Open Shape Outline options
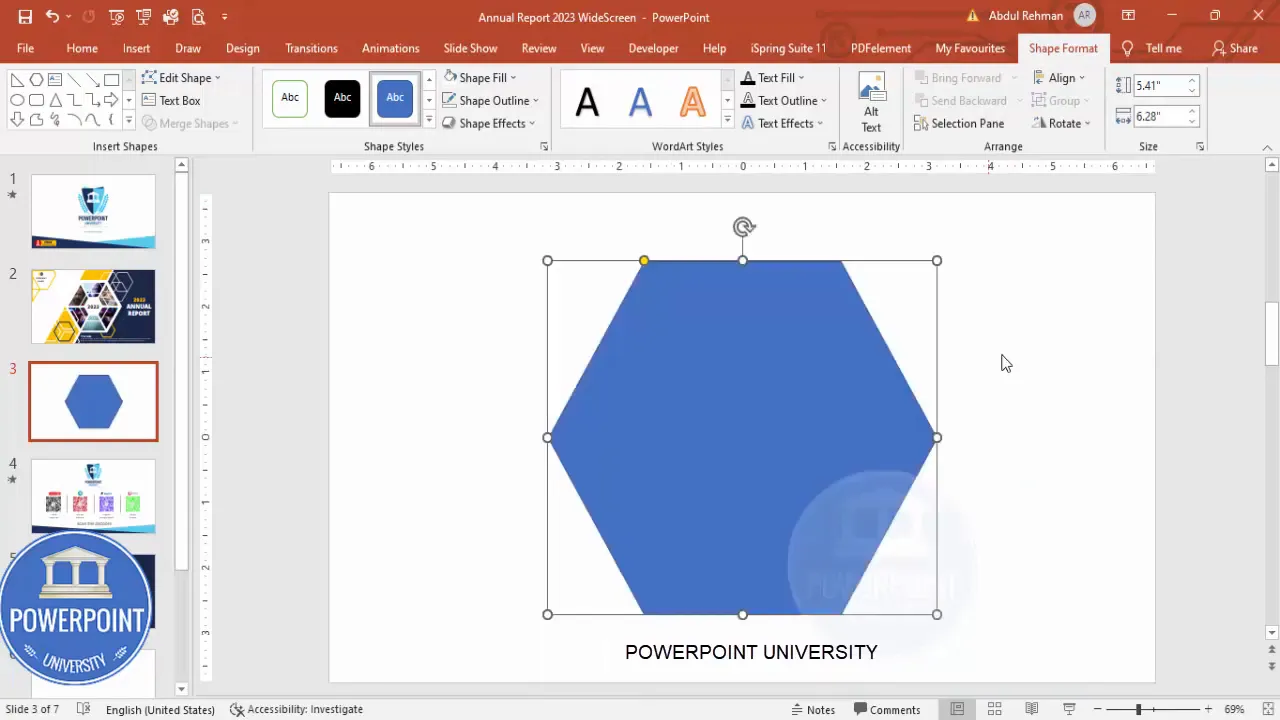Viewport: 1280px width, 720px height. click(x=490, y=101)
